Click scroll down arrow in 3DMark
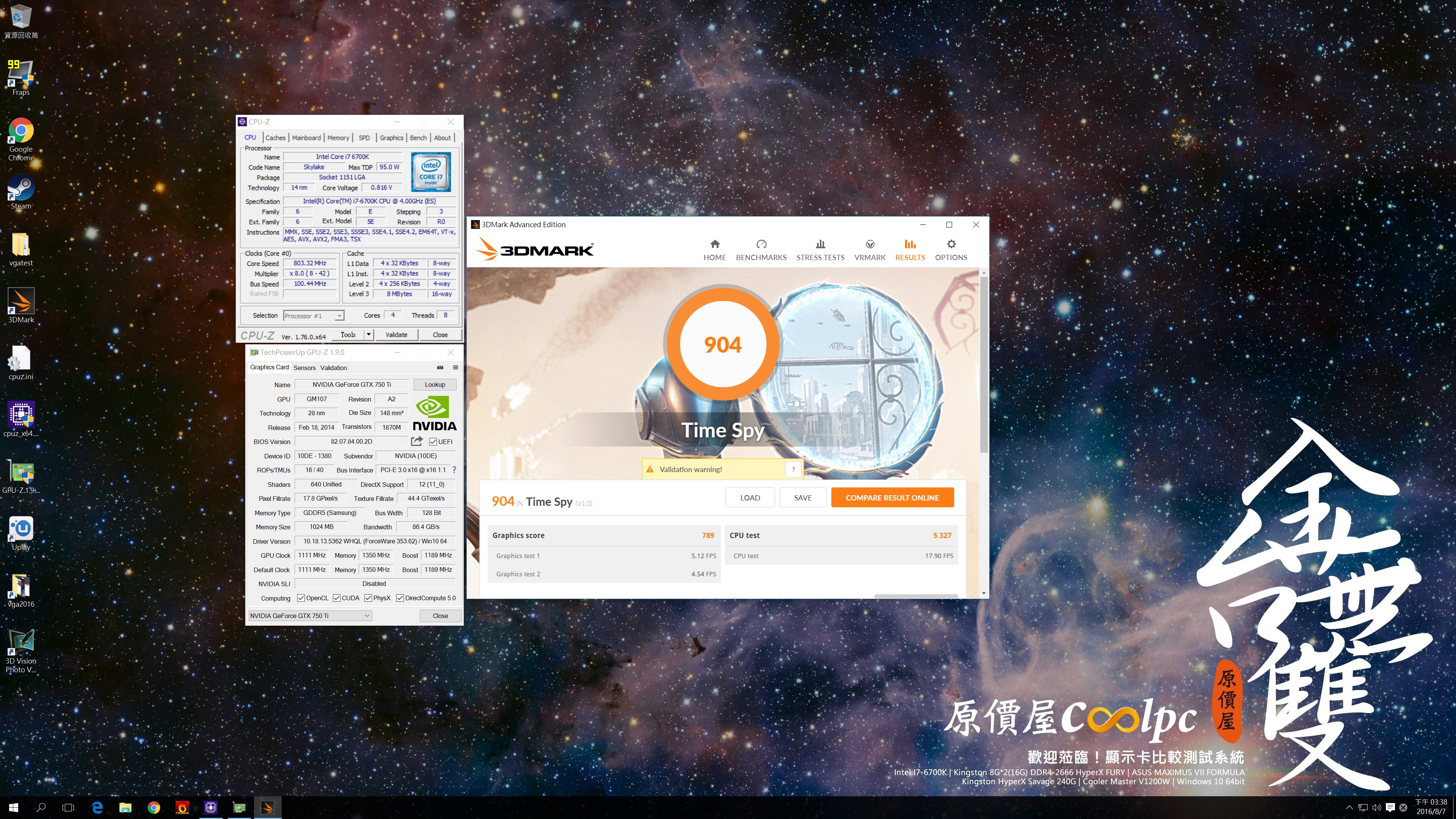This screenshot has height=819, width=1456. point(984,593)
